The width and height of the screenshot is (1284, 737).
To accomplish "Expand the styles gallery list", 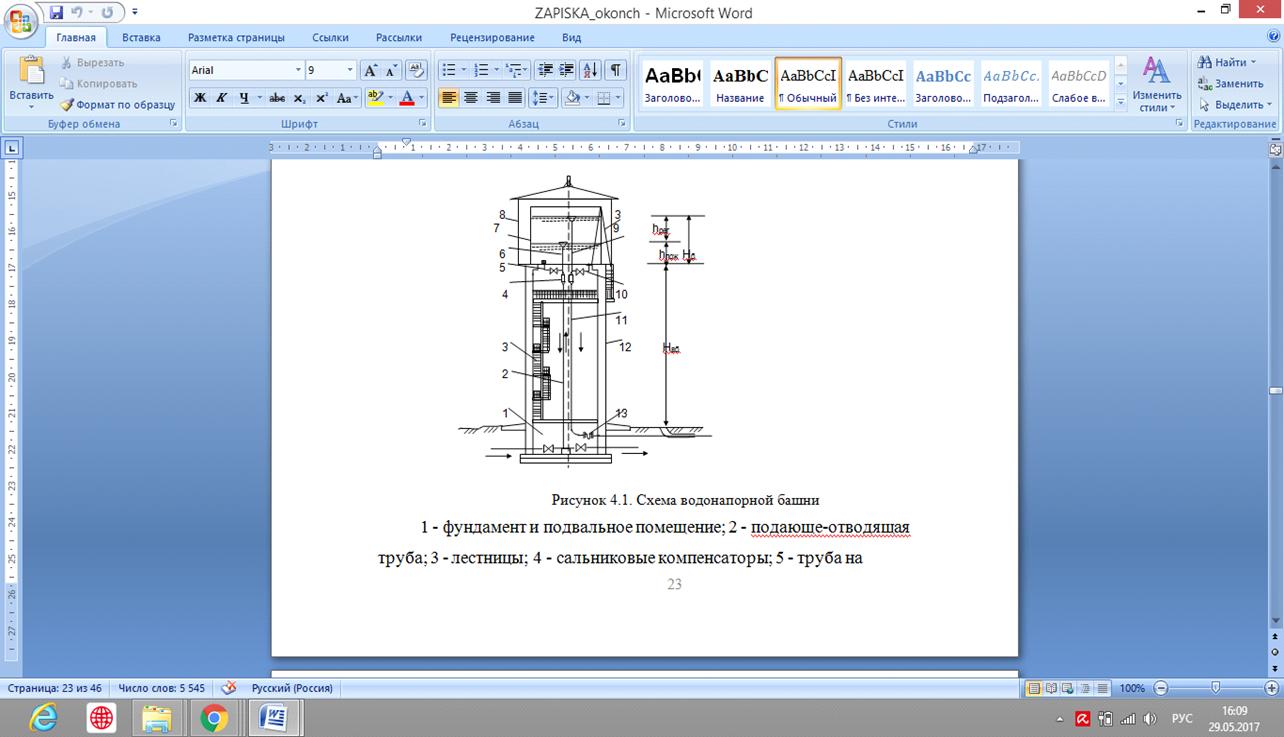I will tap(1121, 100).
